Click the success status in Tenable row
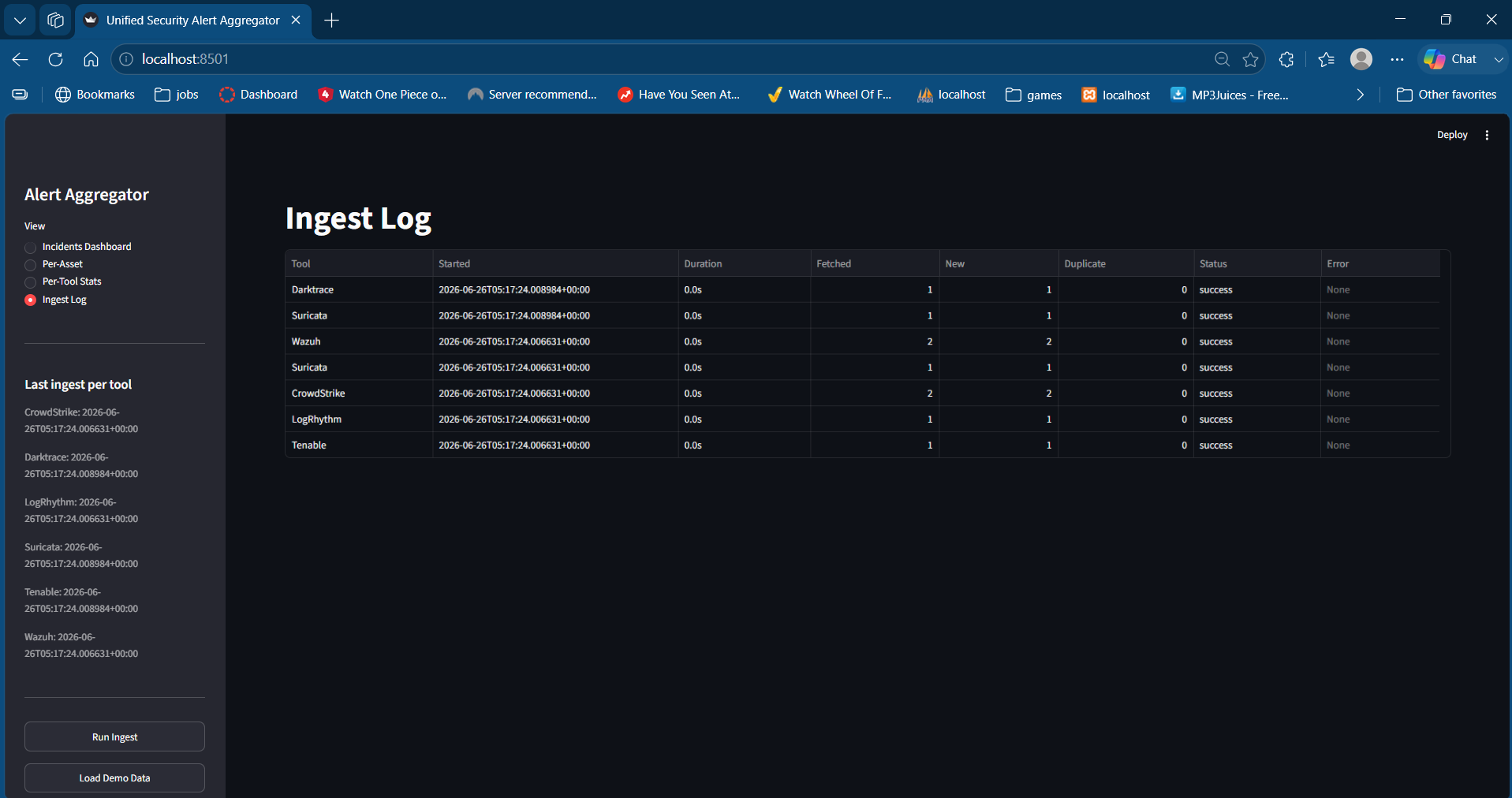Image resolution: width=1512 pixels, height=798 pixels. (x=1257, y=446)
